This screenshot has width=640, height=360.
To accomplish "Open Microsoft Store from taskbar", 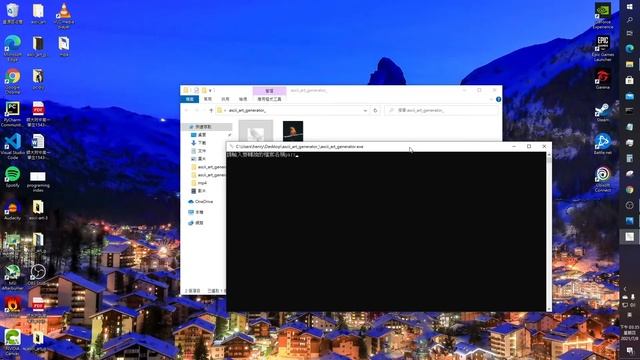I will (629, 80).
